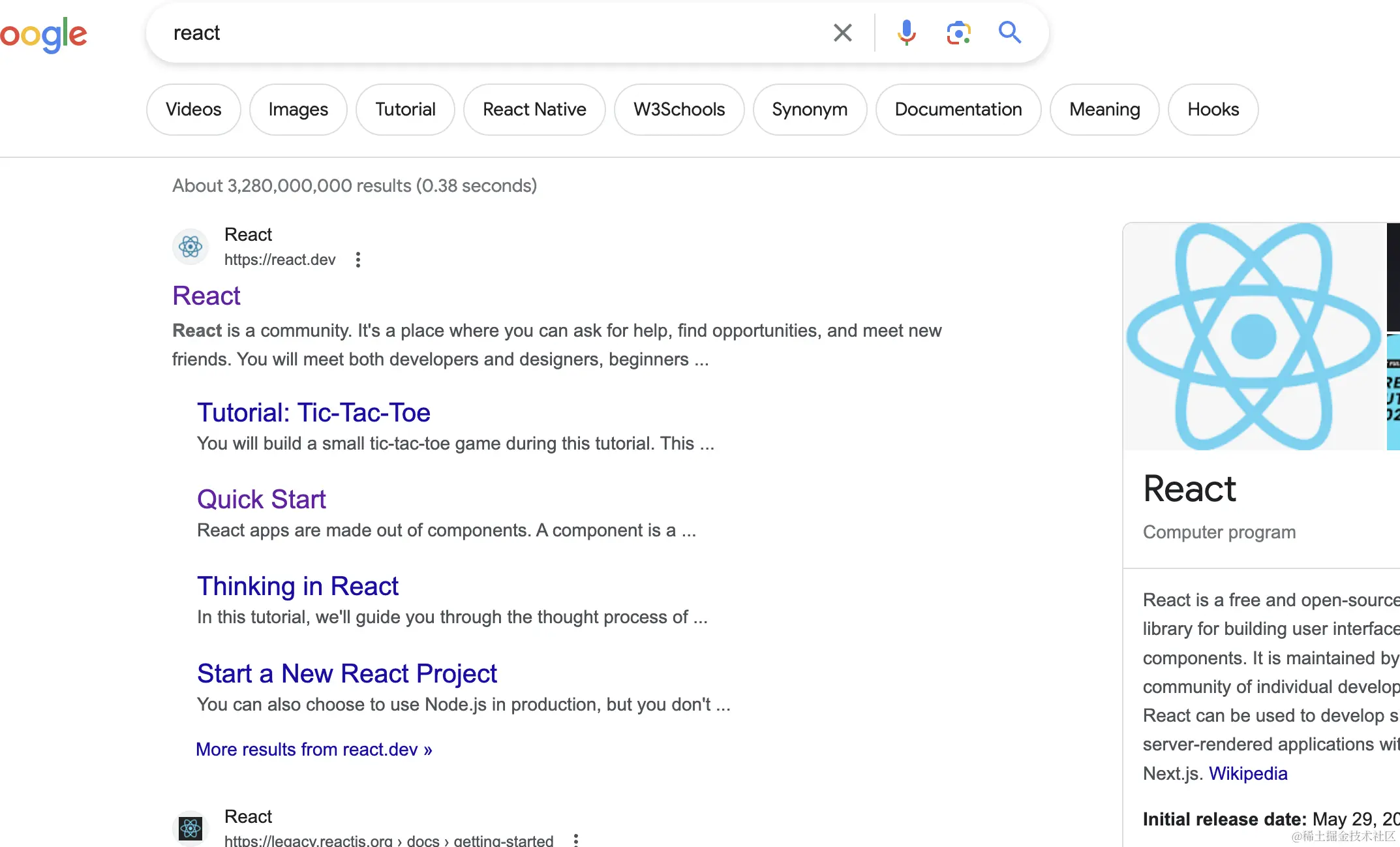Screen dimensions: 1400x847
Task: Click the blue search magnifier icon
Action: (1009, 33)
